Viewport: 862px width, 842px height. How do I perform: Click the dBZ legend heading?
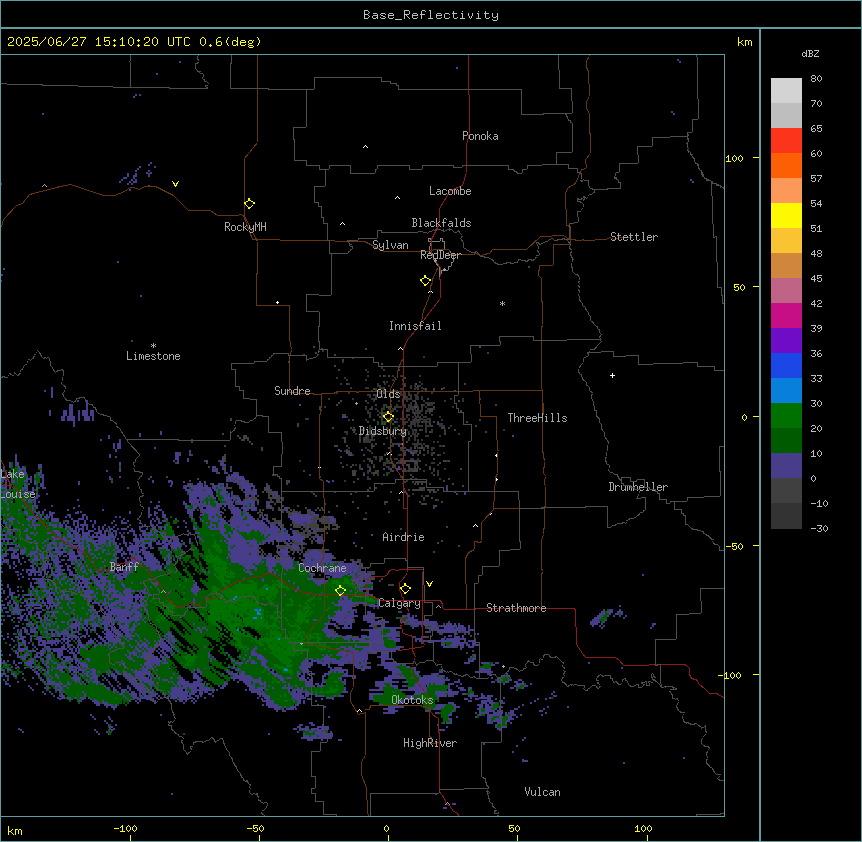point(810,53)
